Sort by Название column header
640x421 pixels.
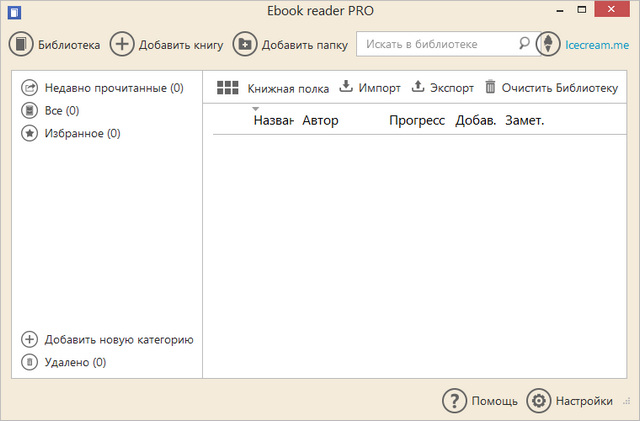coord(273,120)
